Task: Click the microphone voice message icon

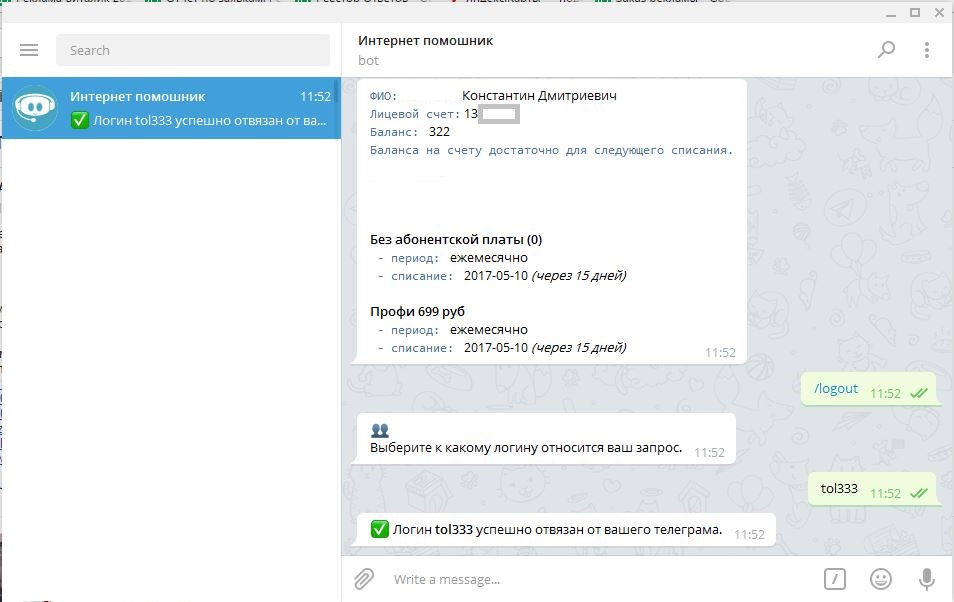Action: pyautogui.click(x=927, y=579)
